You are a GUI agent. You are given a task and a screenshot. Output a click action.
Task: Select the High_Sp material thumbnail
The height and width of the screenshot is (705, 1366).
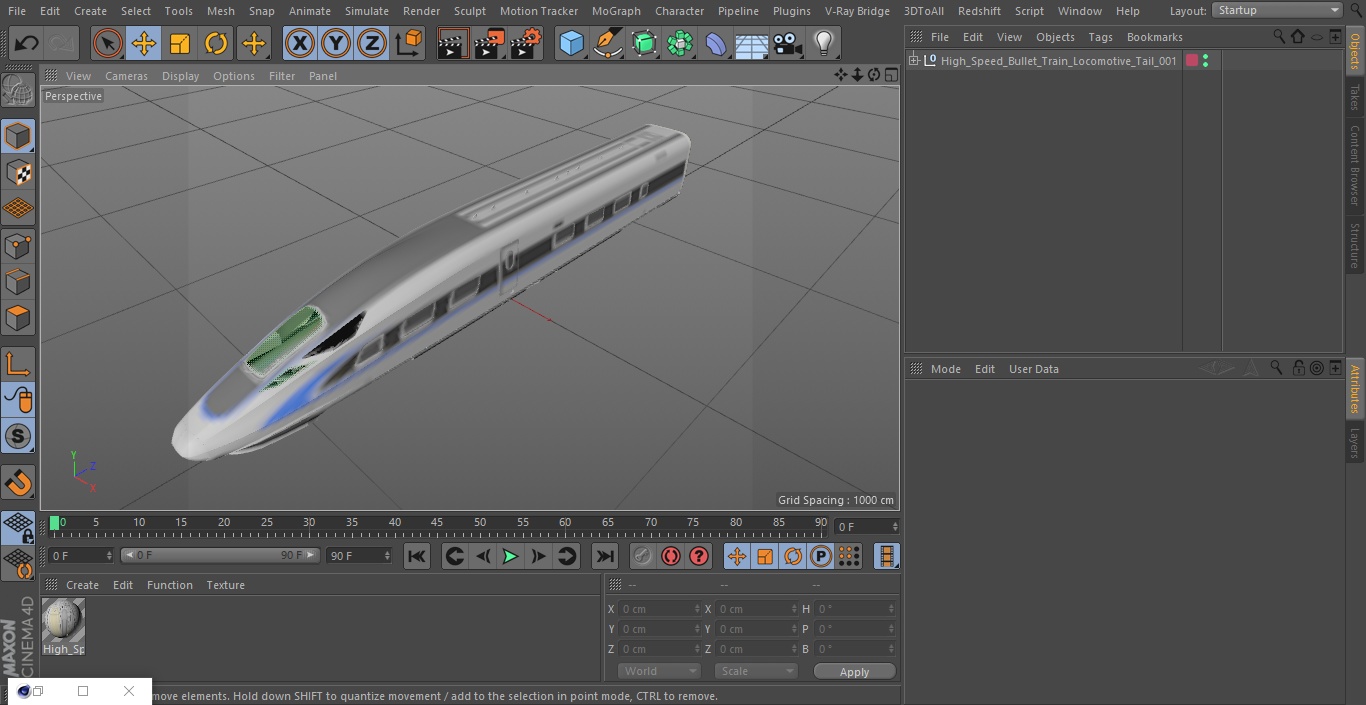pos(63,621)
